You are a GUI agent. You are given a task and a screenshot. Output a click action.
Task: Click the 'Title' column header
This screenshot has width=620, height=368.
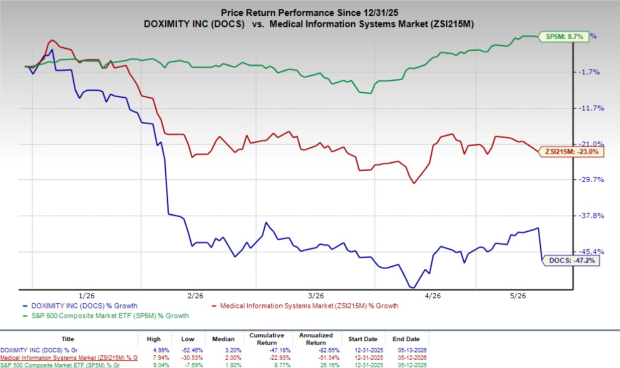[x=68, y=339]
